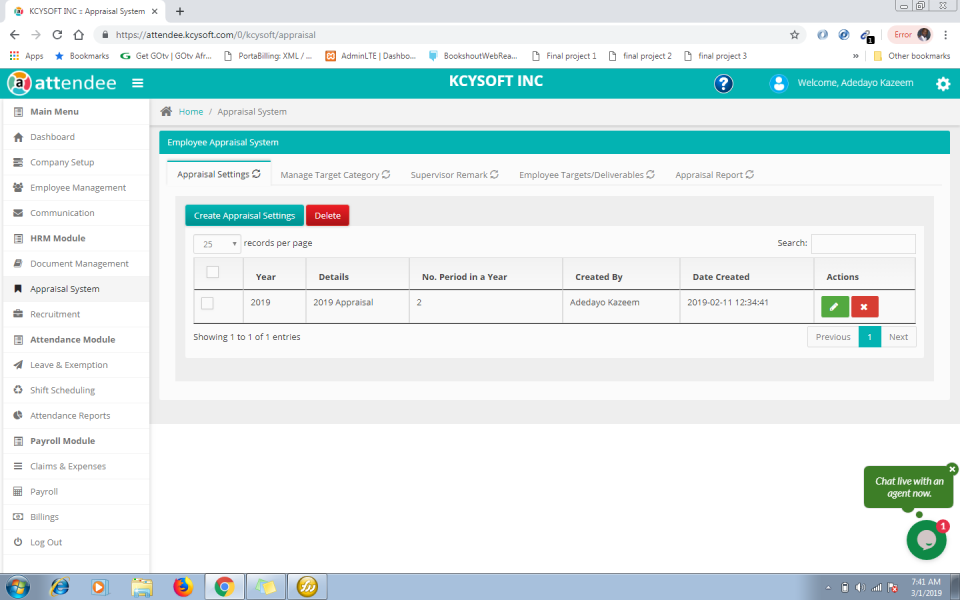Screen dimensions: 960x600
Task: Open Claims & Expenses in sidebar
Action: click(x=76, y=466)
